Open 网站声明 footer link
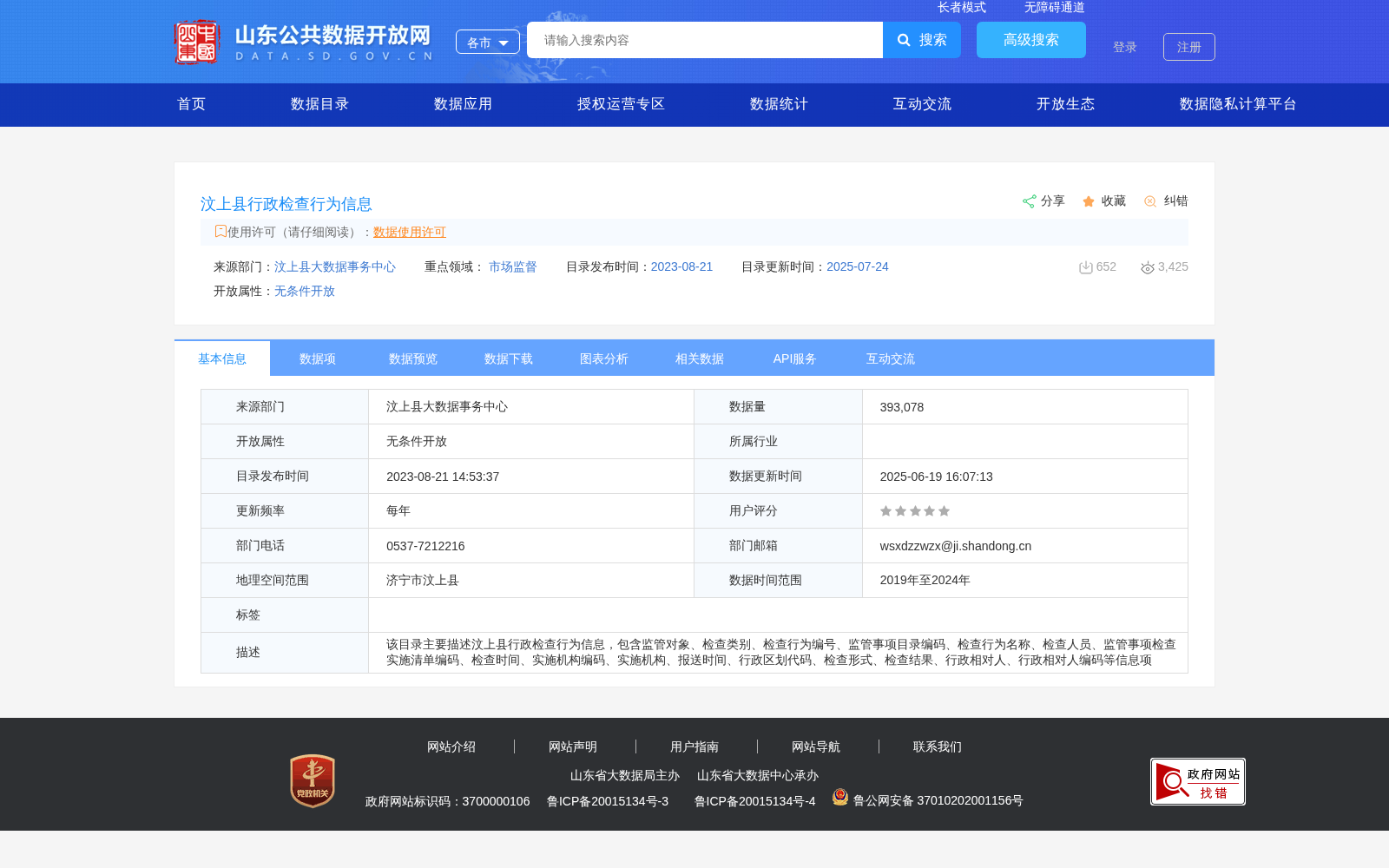This screenshot has width=1389, height=868. pos(573,746)
